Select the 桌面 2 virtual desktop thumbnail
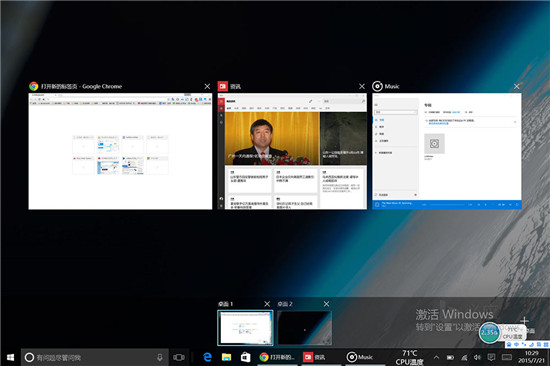Screen dimensions: 550x366 pos(304,328)
